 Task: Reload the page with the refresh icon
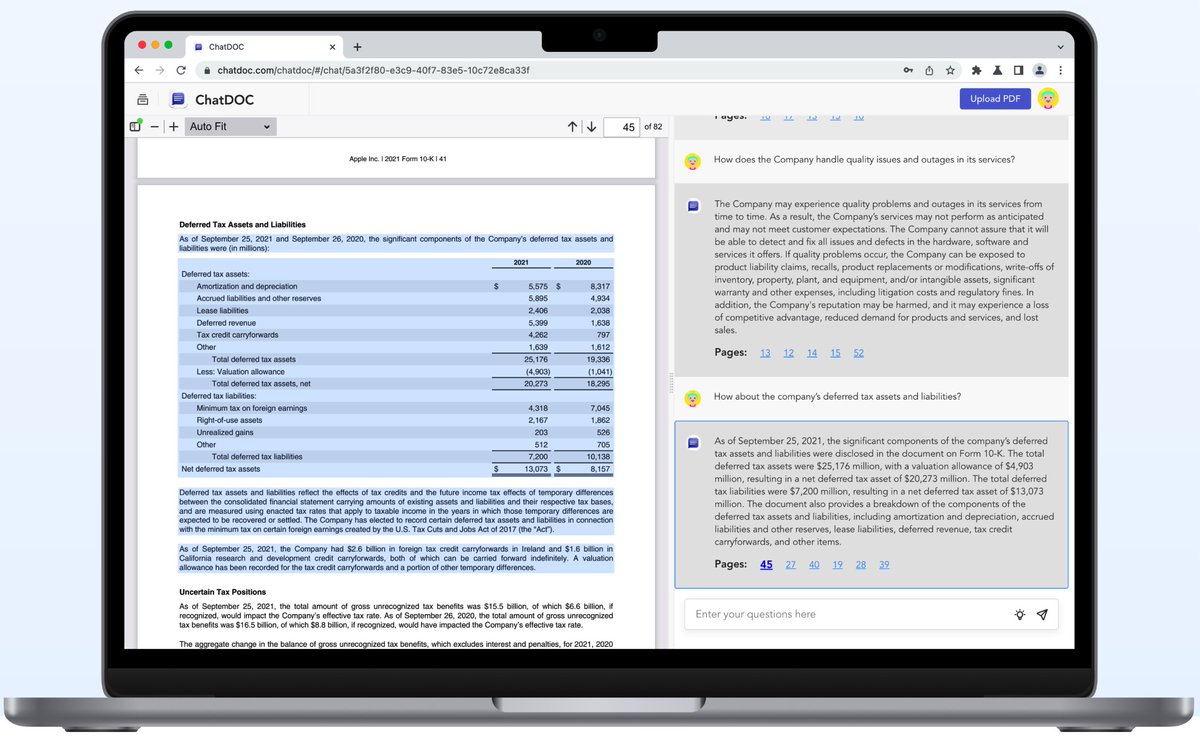coord(181,71)
